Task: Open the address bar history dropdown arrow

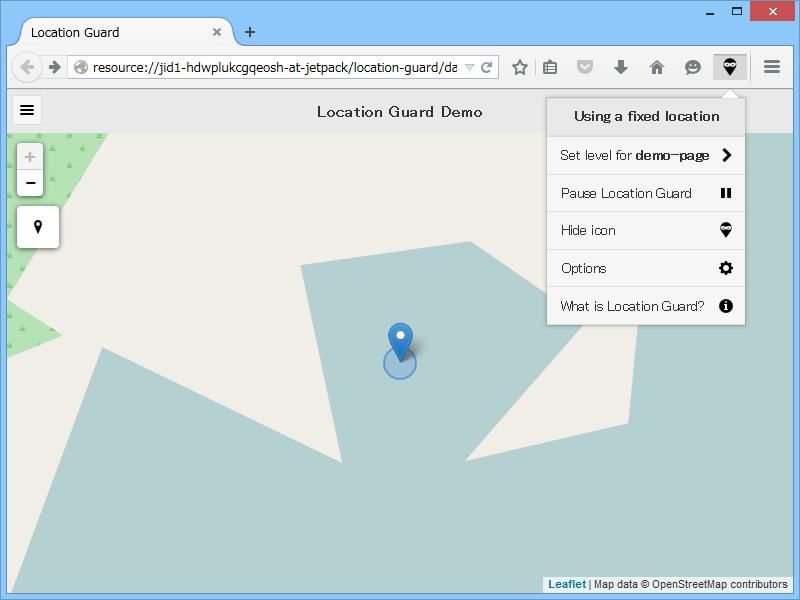Action: [x=471, y=67]
